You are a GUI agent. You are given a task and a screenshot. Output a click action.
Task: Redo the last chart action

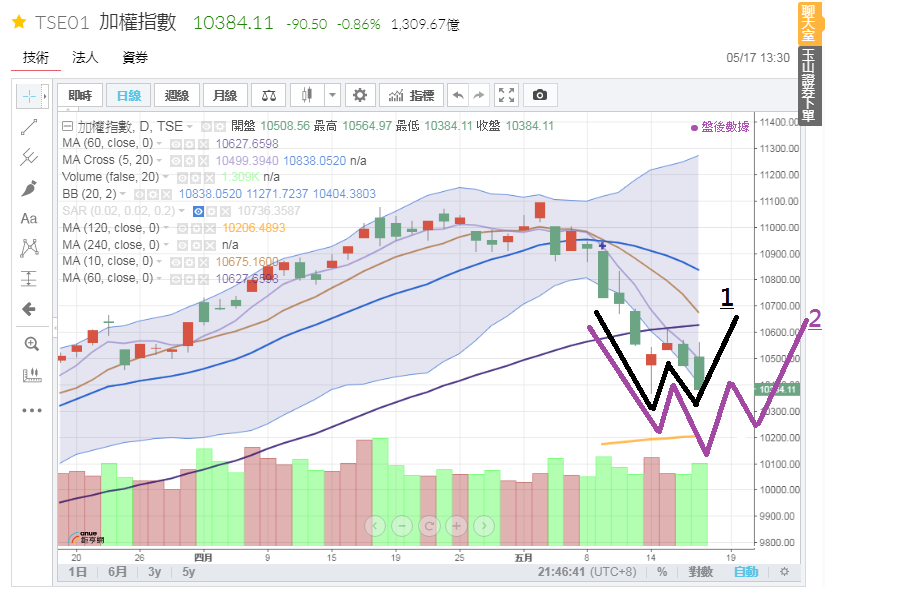click(x=479, y=95)
